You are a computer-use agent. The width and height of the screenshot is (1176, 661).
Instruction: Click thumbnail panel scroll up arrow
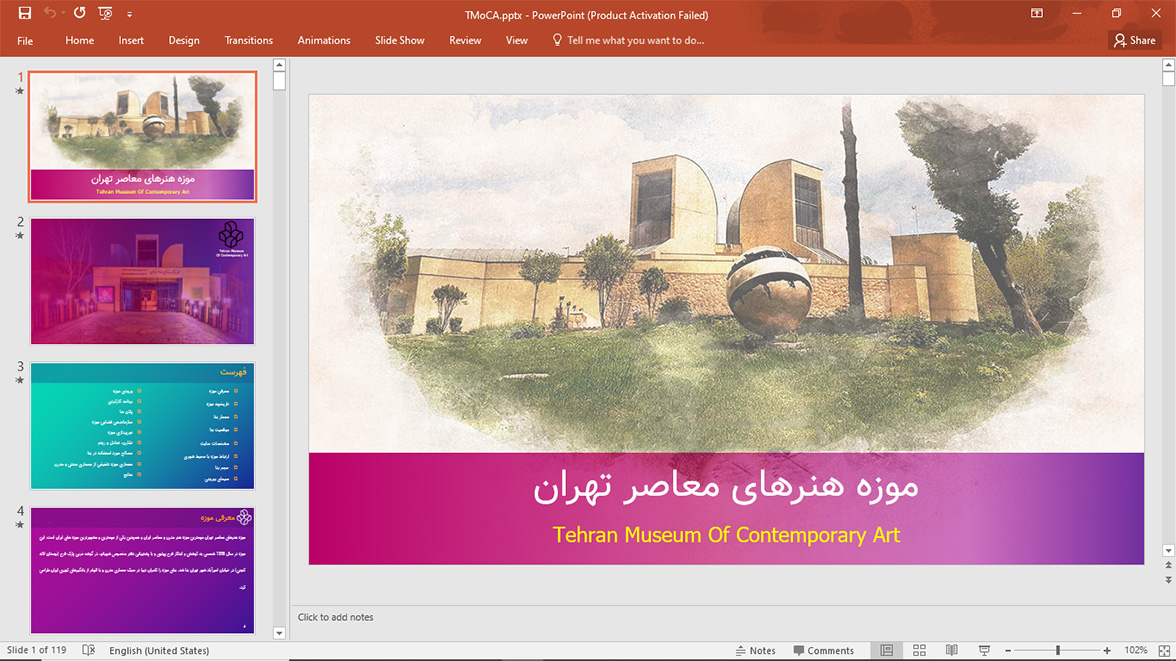(x=279, y=65)
